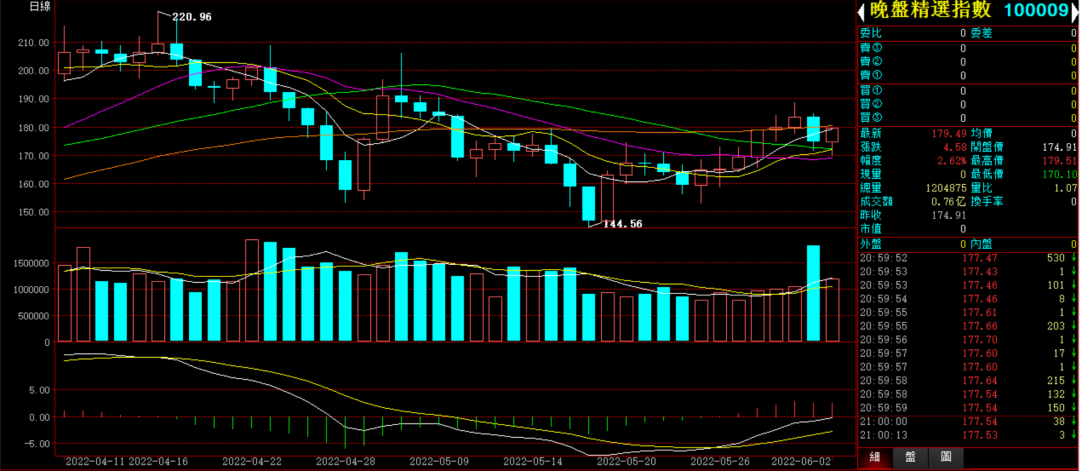Click the 1500000 volume axis label
The height and width of the screenshot is (471, 1080).
(x=30, y=263)
